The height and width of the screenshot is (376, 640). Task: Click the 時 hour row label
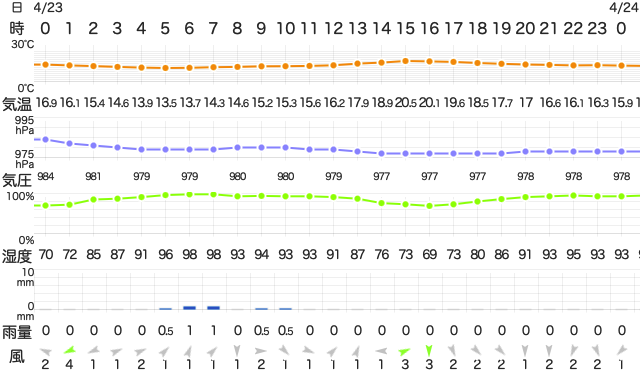pyautogui.click(x=17, y=29)
